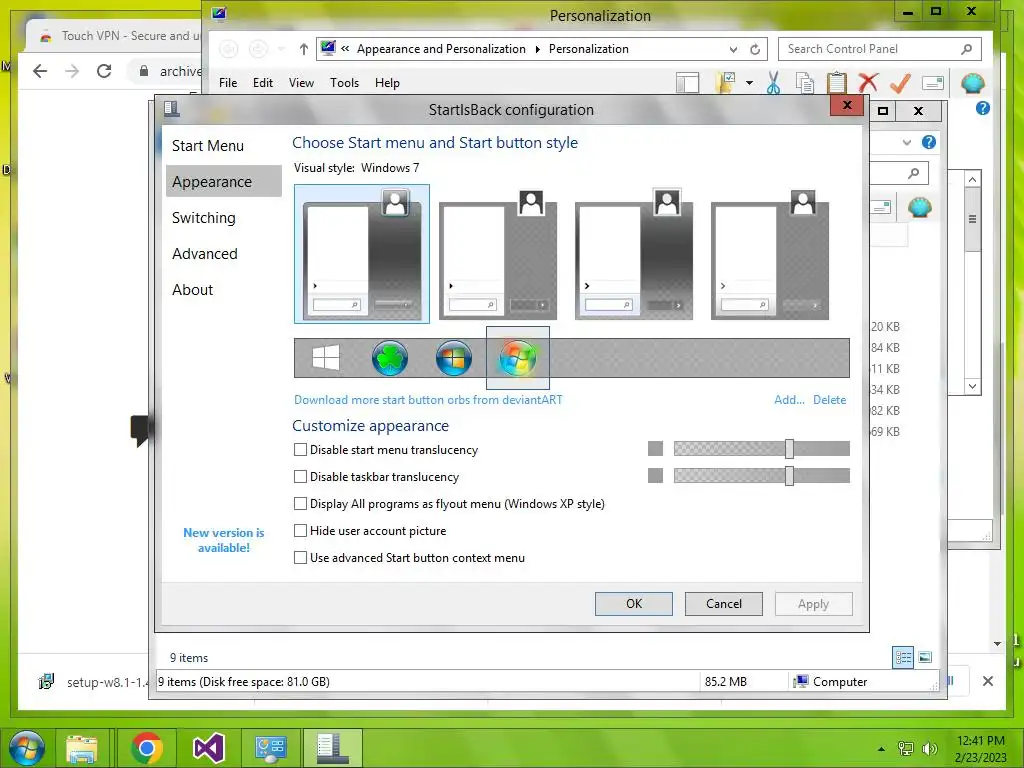
Task: Select the Windows 8 flat logo start orb
Action: [x=326, y=358]
